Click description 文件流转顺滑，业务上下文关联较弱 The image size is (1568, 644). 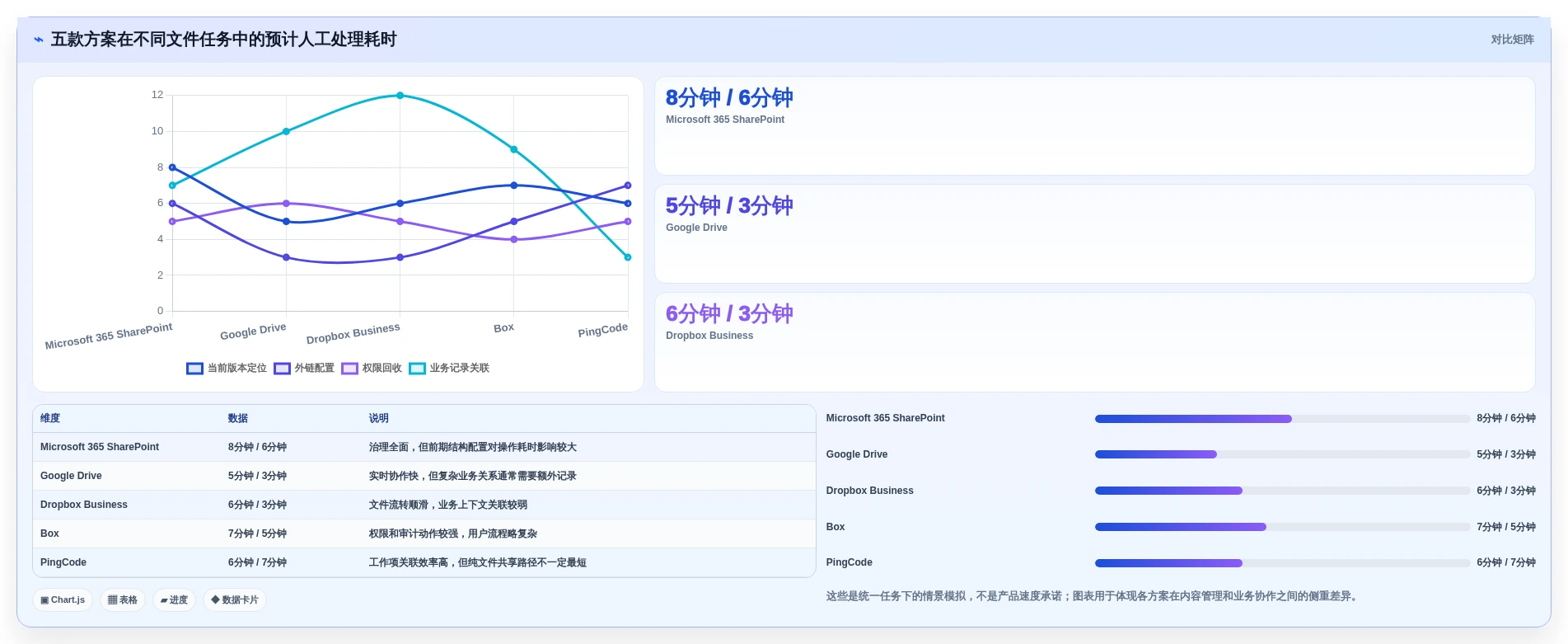click(448, 505)
